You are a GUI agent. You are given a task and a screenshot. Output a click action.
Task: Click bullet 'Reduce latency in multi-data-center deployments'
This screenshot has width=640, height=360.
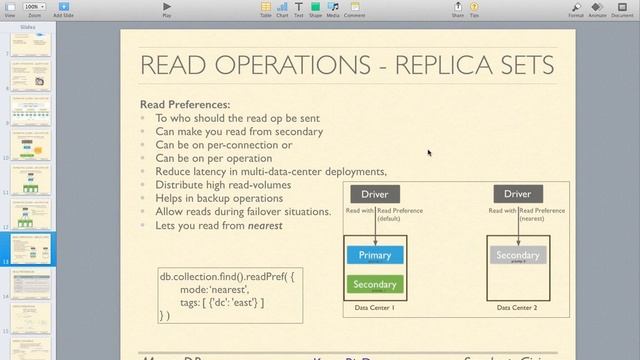[271, 171]
